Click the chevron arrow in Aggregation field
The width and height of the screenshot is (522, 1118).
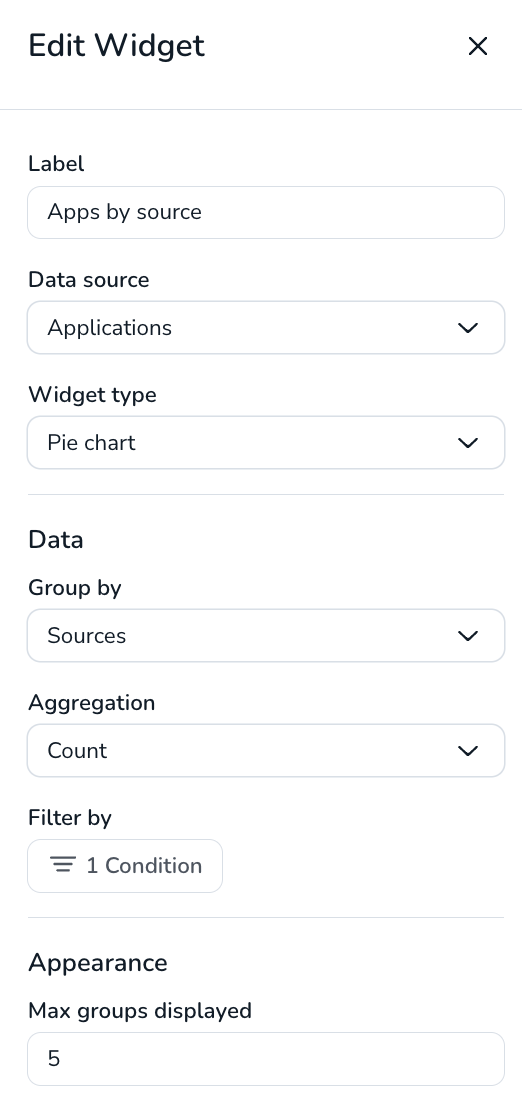(468, 751)
